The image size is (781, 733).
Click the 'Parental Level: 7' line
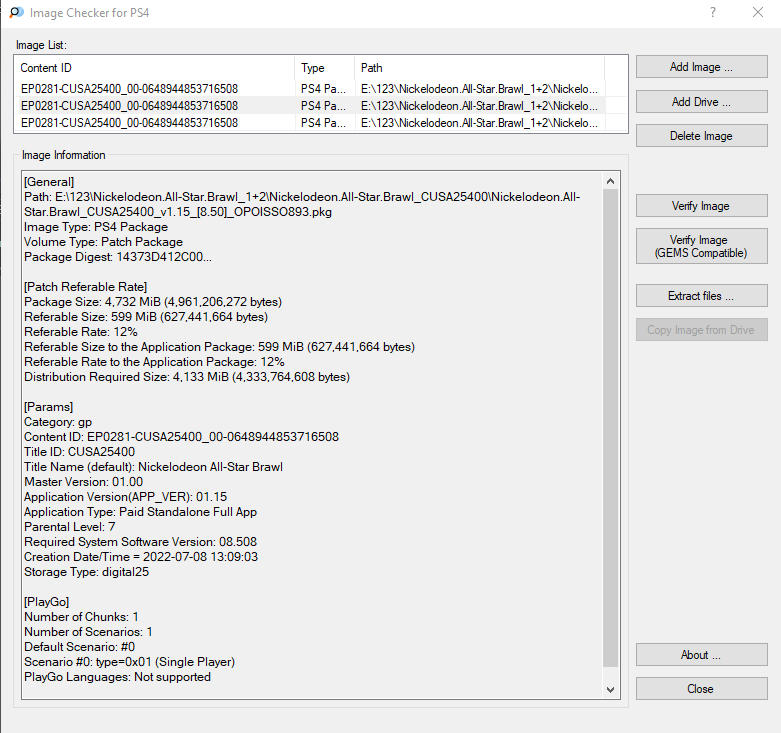tap(70, 527)
